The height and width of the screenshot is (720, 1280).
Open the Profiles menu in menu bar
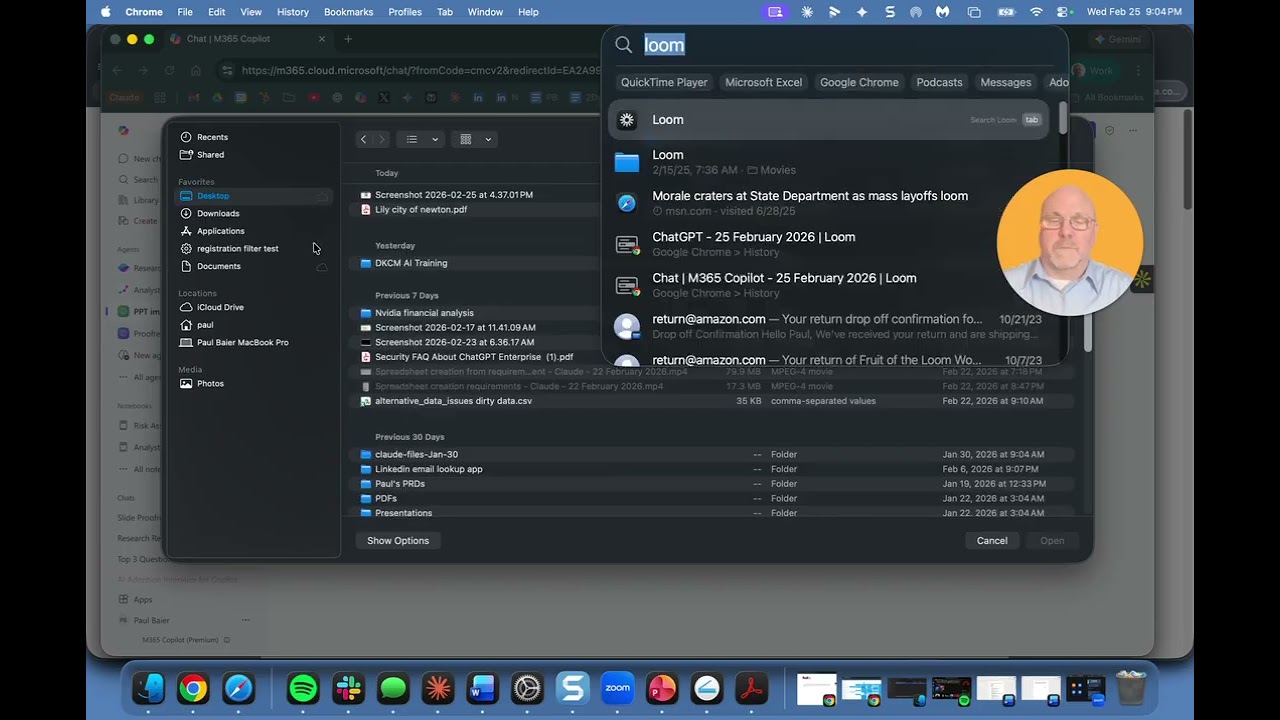405,12
